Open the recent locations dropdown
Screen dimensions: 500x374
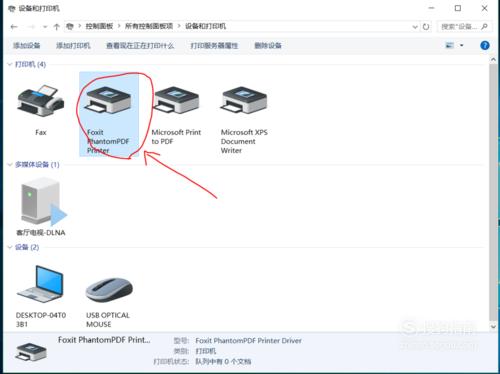coord(45,27)
